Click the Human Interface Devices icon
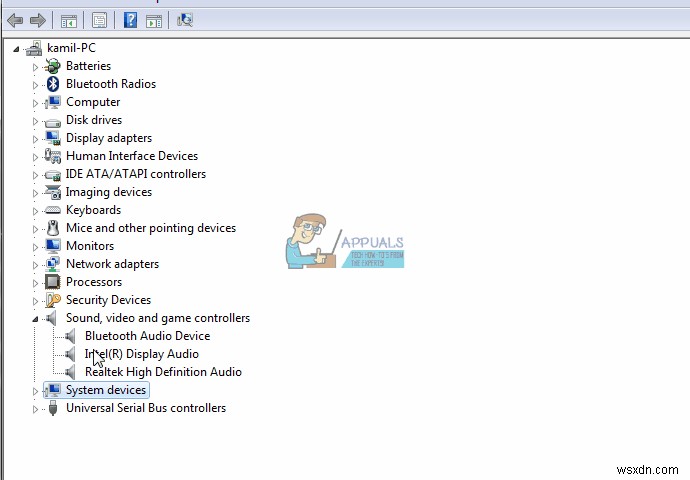Image resolution: width=690 pixels, height=480 pixels. (x=53, y=156)
